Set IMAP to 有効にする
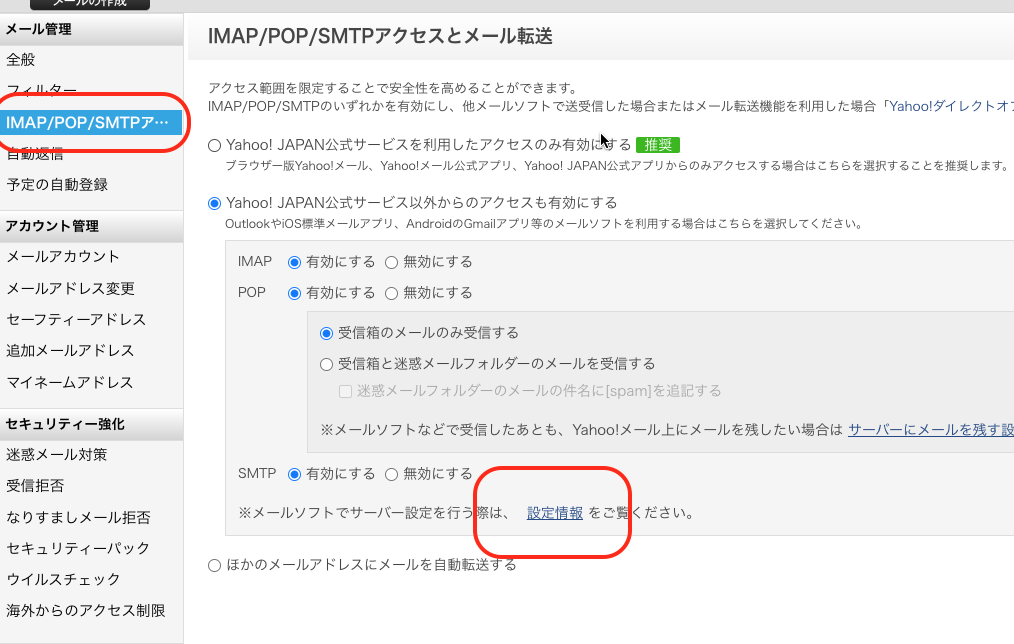The image size is (1014, 644). point(294,263)
